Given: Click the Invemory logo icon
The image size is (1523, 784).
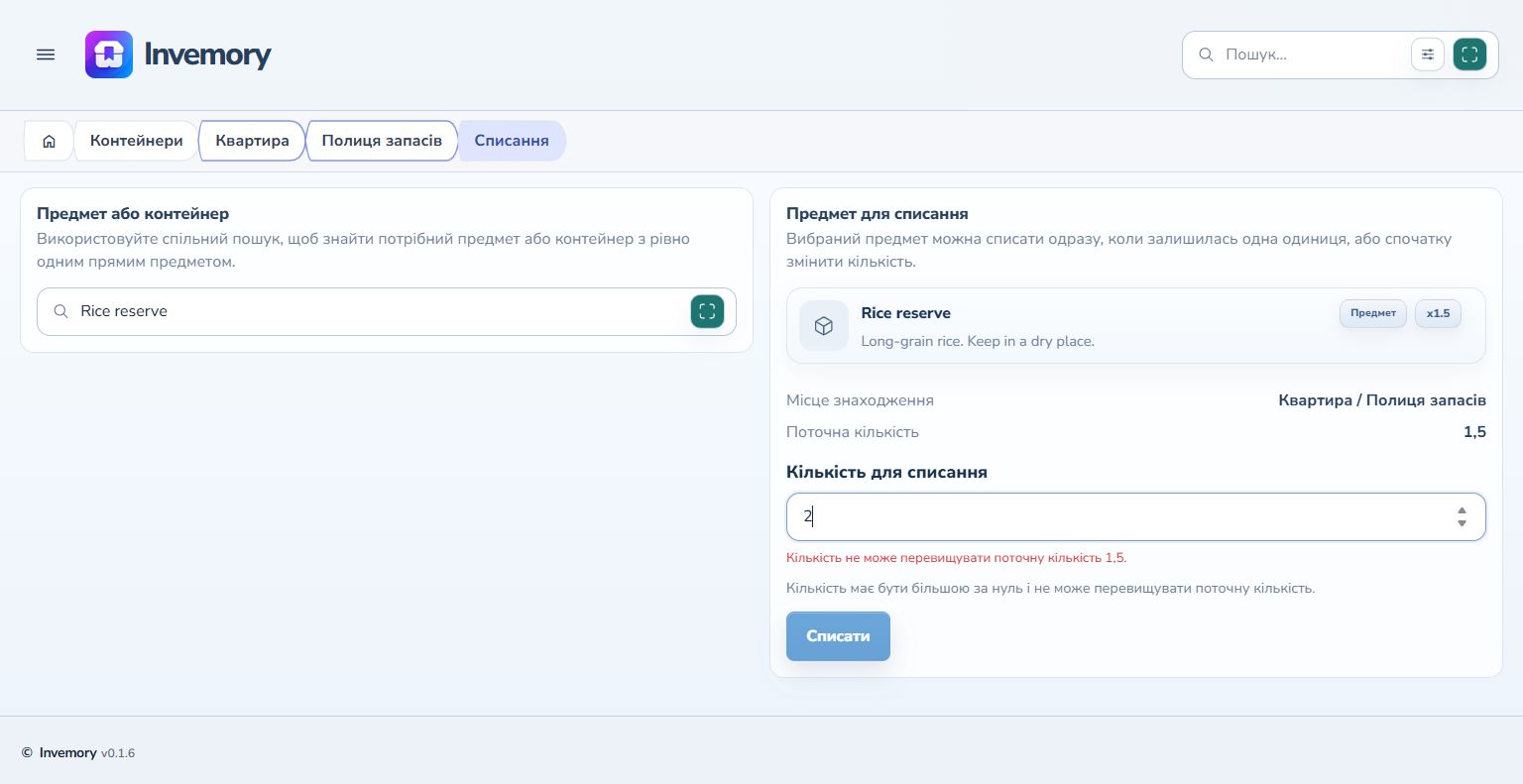Looking at the screenshot, I should tap(109, 55).
